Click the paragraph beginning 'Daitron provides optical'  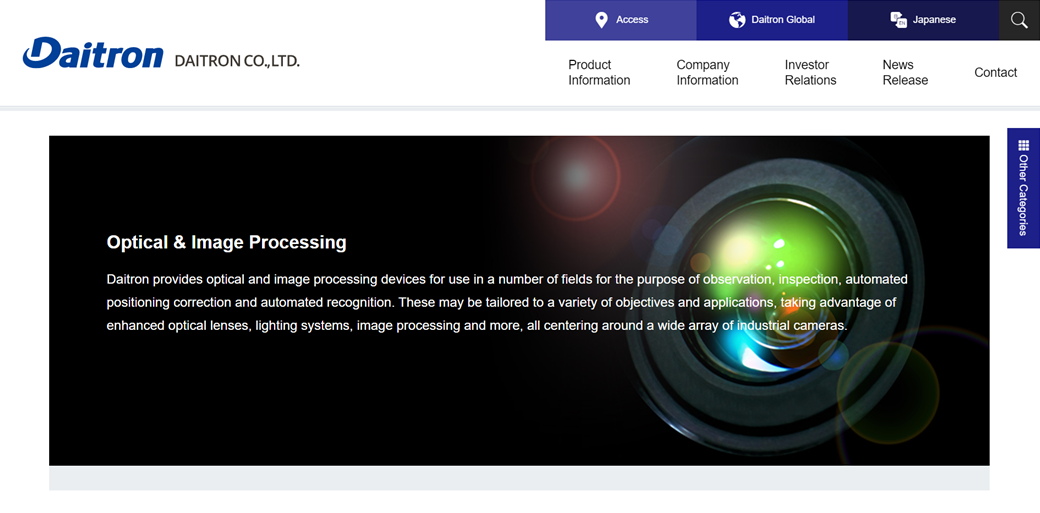[507, 303]
